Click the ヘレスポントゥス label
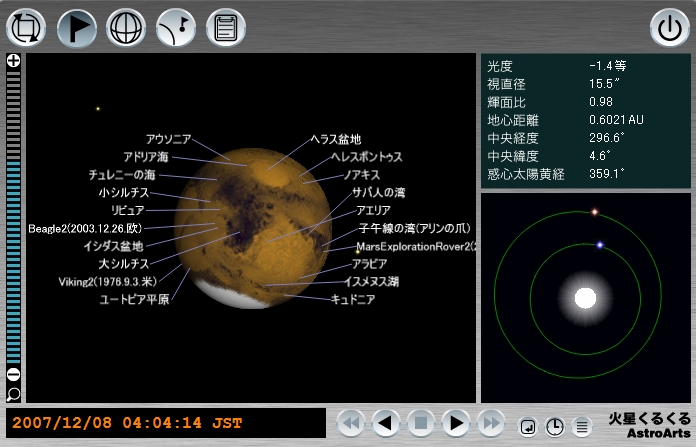Screen dimensions: 696x447 (x=367, y=157)
